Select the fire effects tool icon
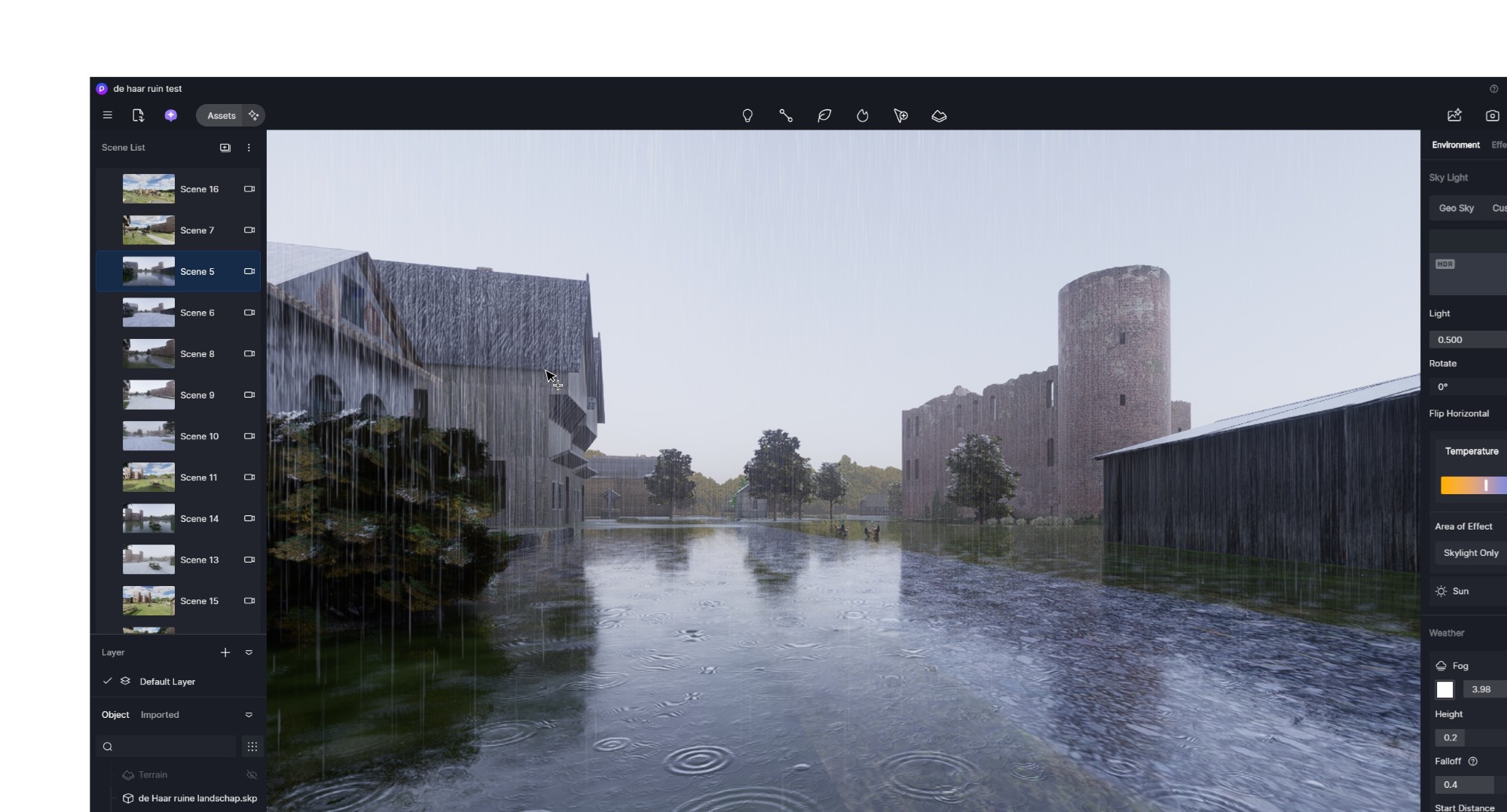The image size is (1507, 812). point(863,116)
